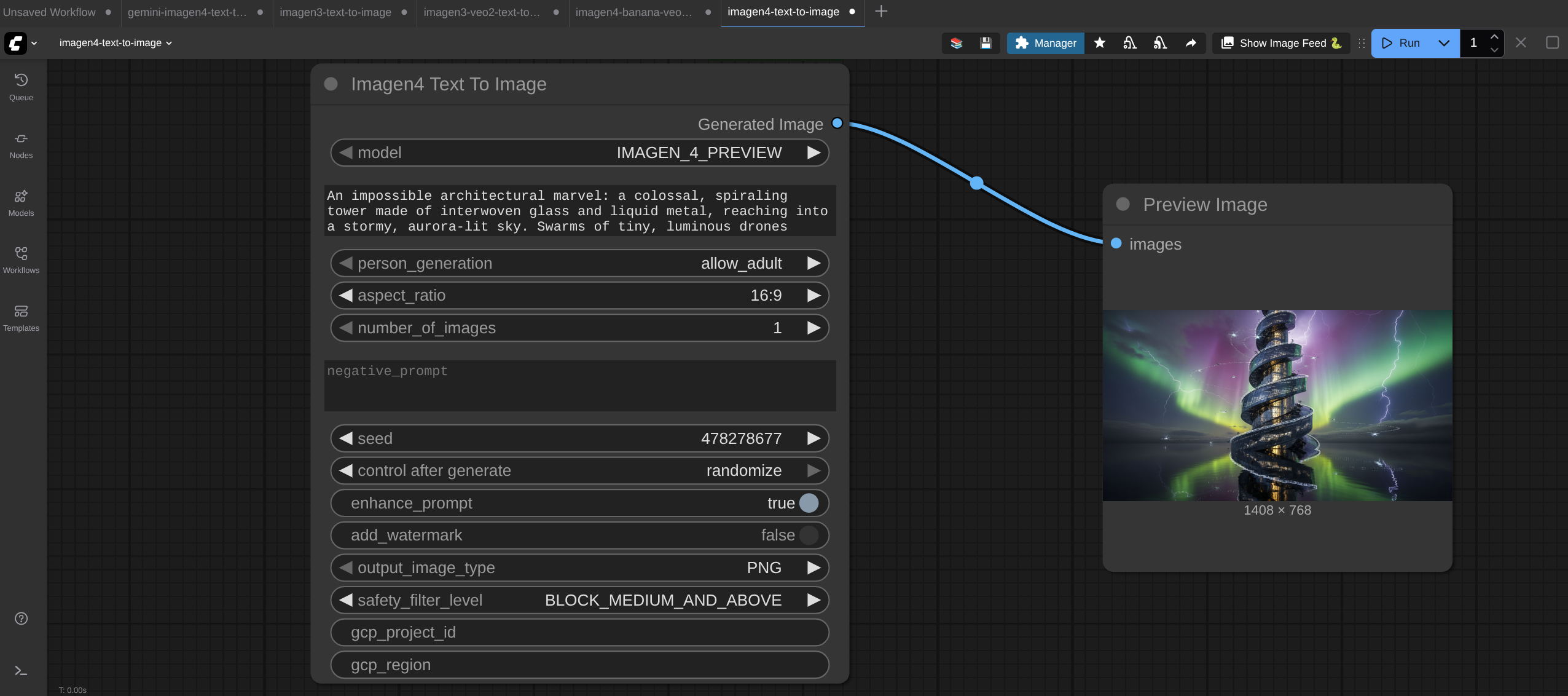Click previous arrow on control after generate
Image resolution: width=1568 pixels, height=696 pixels.
coord(346,470)
